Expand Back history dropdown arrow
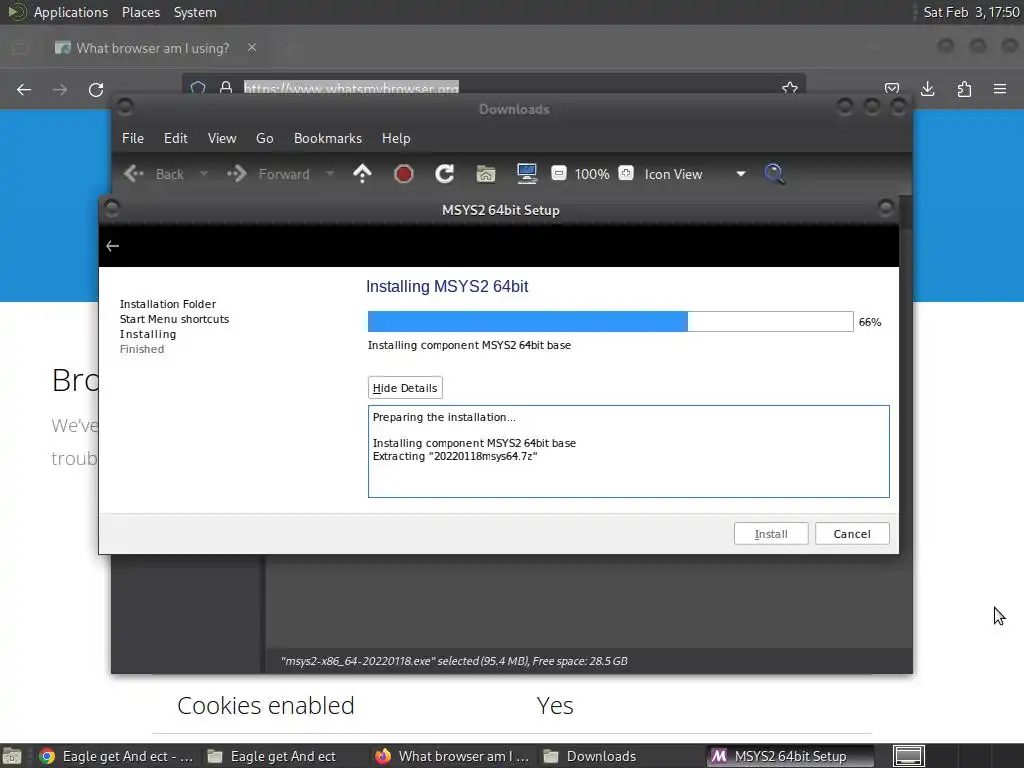 coord(204,174)
